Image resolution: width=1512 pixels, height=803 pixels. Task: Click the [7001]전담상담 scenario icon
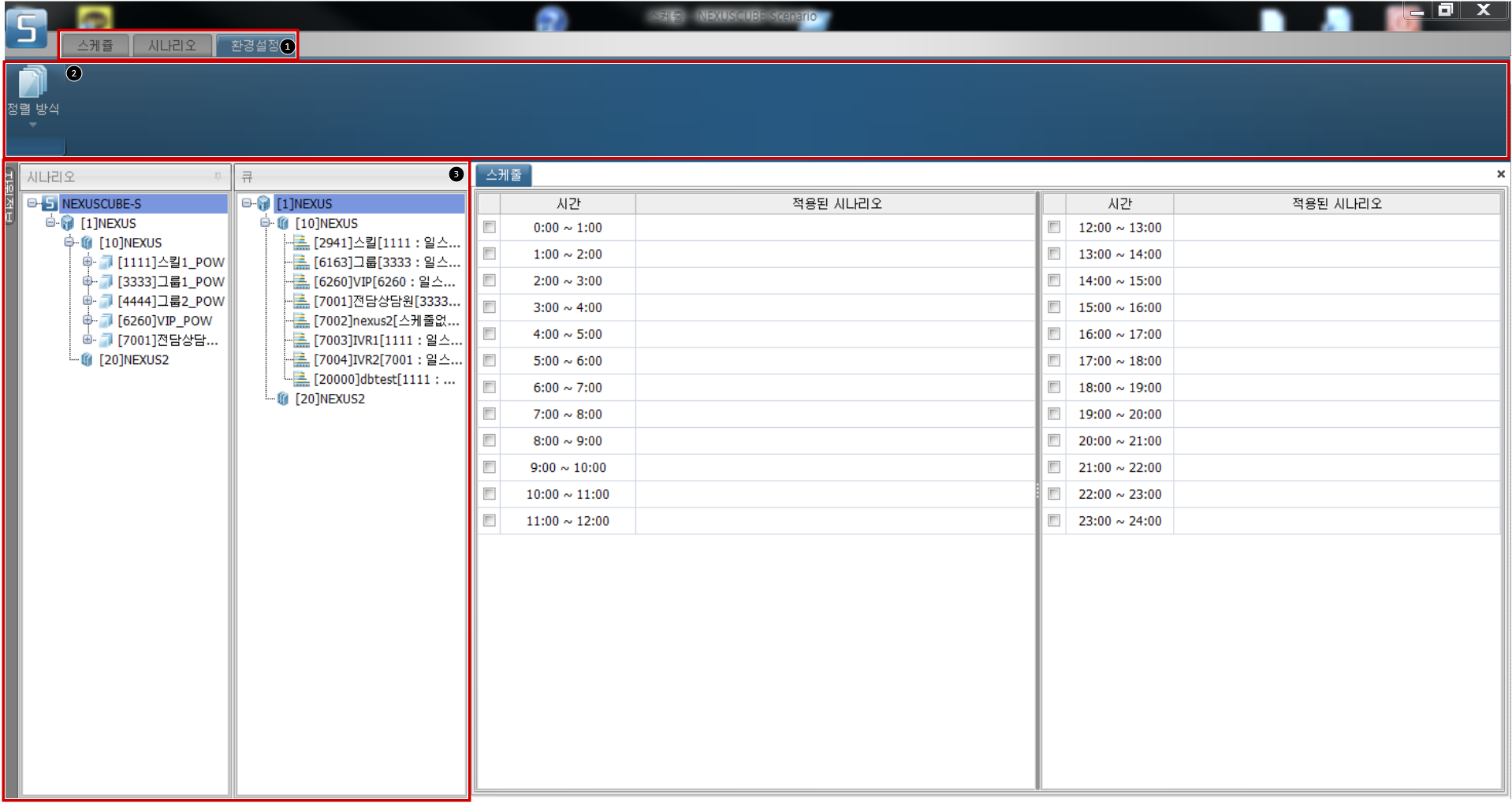[106, 340]
